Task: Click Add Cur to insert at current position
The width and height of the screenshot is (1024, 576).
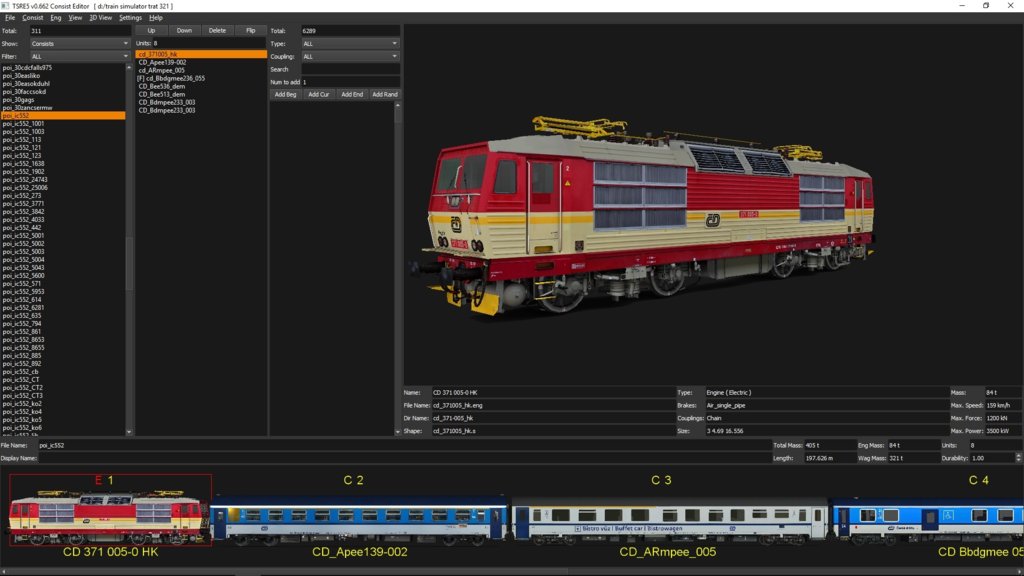Action: point(319,93)
